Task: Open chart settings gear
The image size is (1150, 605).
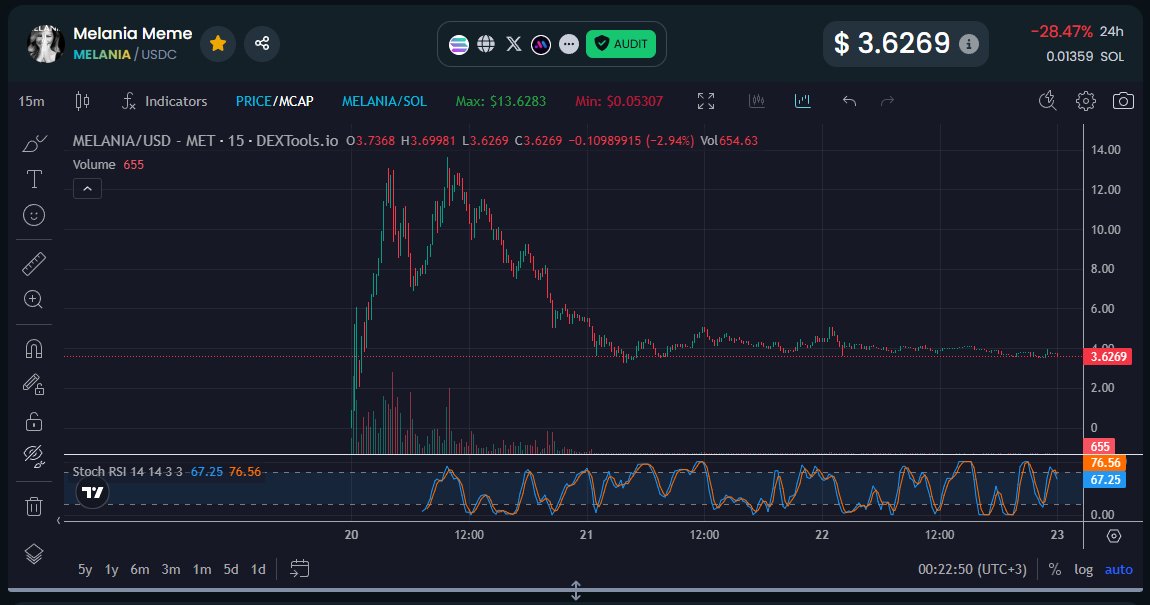Action: pyautogui.click(x=1085, y=101)
